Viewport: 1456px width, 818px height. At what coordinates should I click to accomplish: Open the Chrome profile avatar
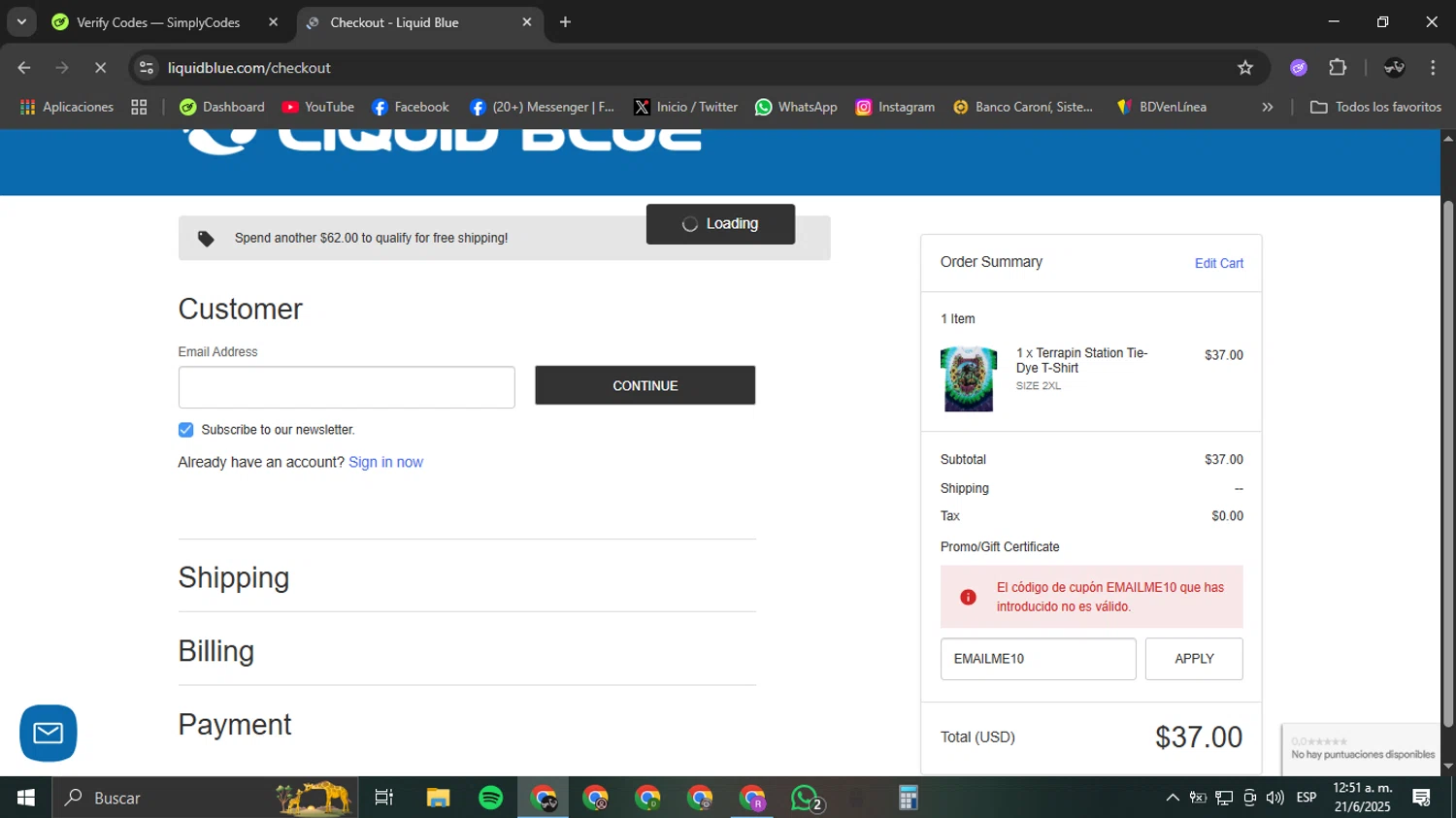coord(1394,68)
